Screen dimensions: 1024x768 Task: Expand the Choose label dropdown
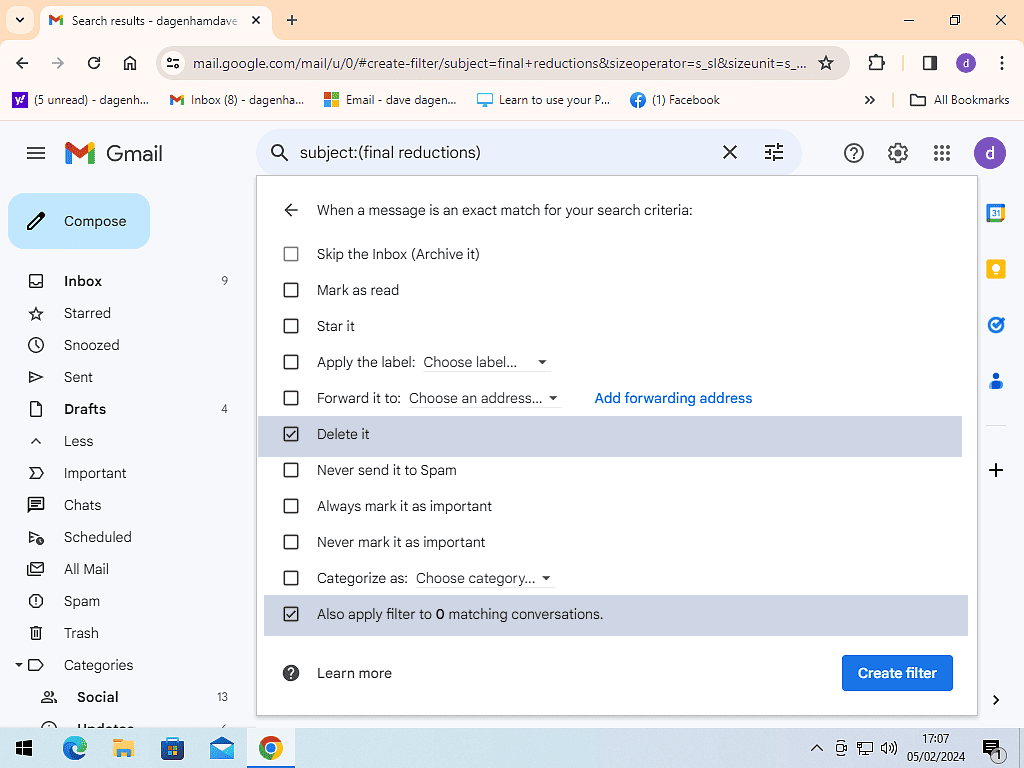[486, 362]
